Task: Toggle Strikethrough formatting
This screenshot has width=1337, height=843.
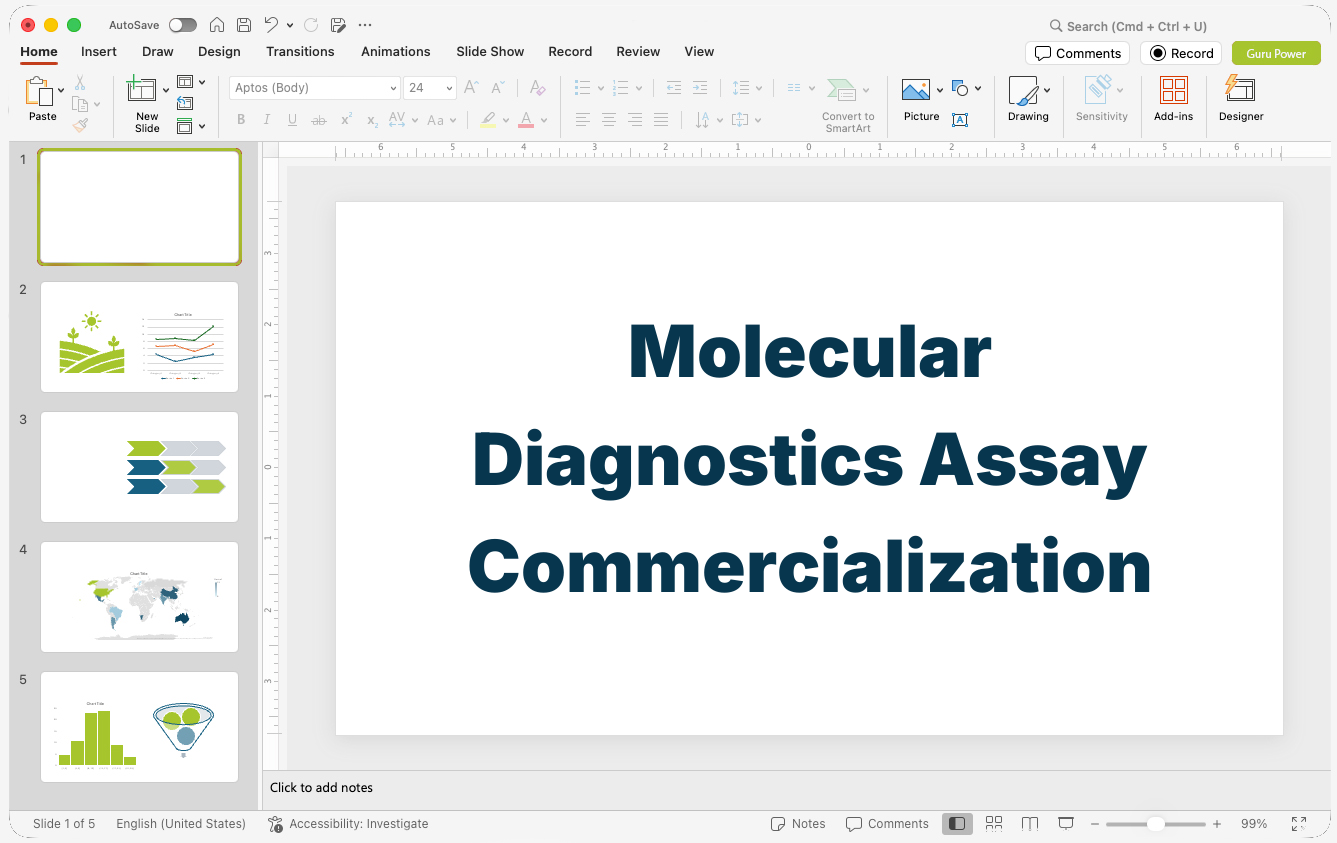Action: click(x=319, y=120)
